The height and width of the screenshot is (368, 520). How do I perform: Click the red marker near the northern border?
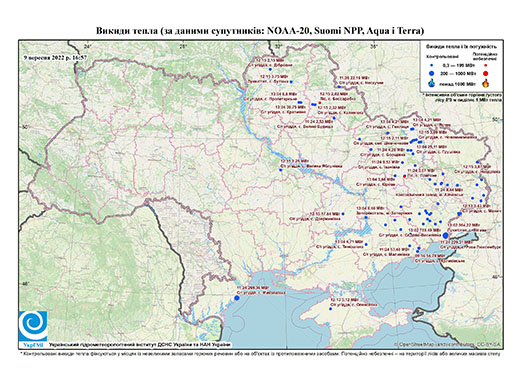(320, 103)
